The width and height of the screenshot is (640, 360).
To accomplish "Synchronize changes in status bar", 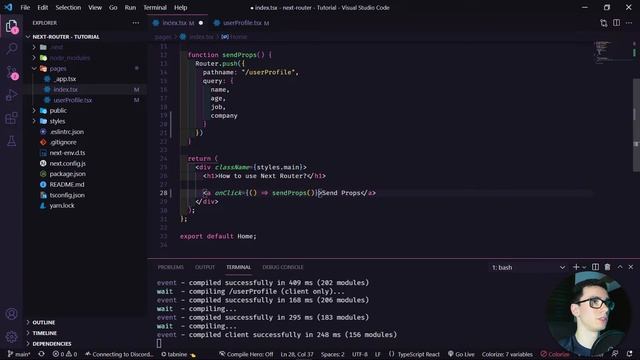I will coord(41,354).
